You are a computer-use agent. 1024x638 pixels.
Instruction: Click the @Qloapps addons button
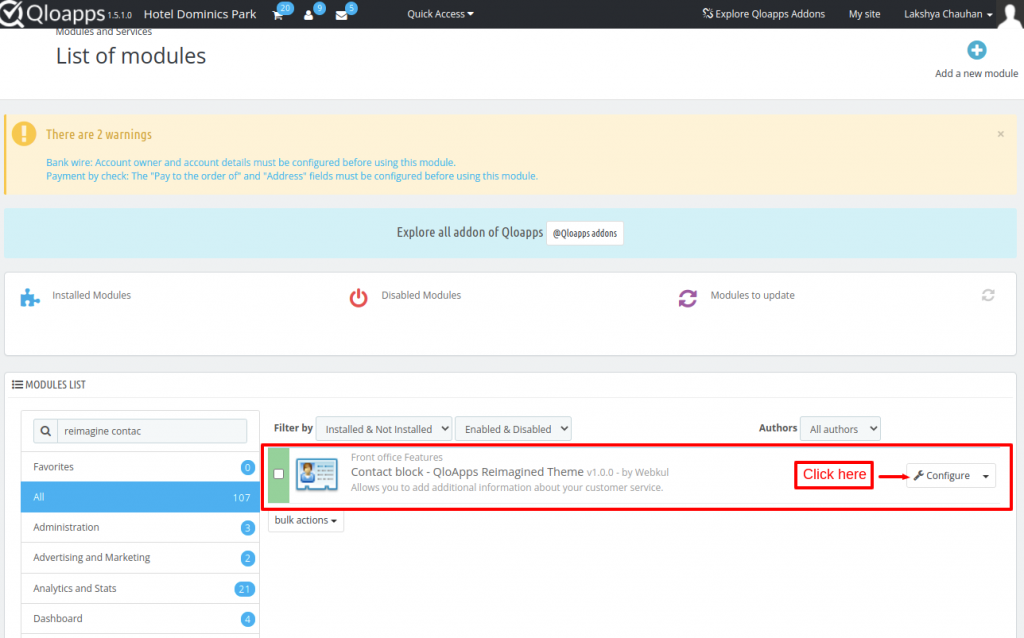(584, 233)
